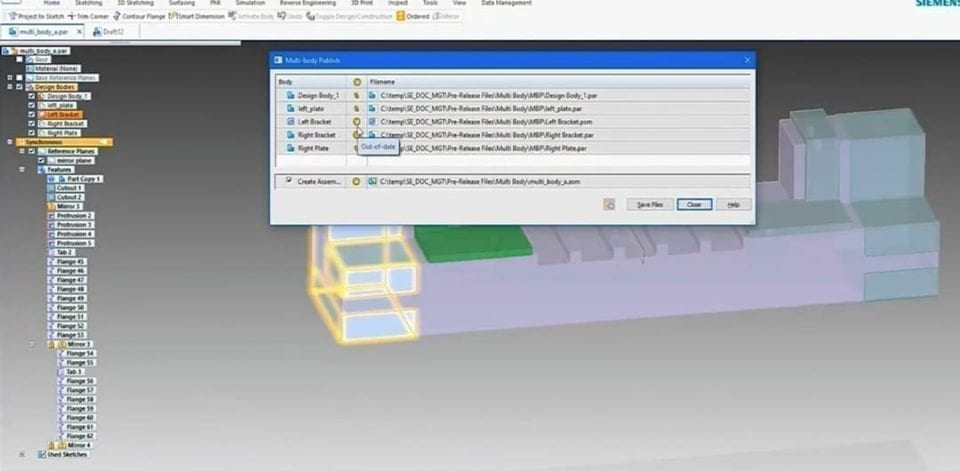Click the Project to Sketch tool

click(x=36, y=16)
